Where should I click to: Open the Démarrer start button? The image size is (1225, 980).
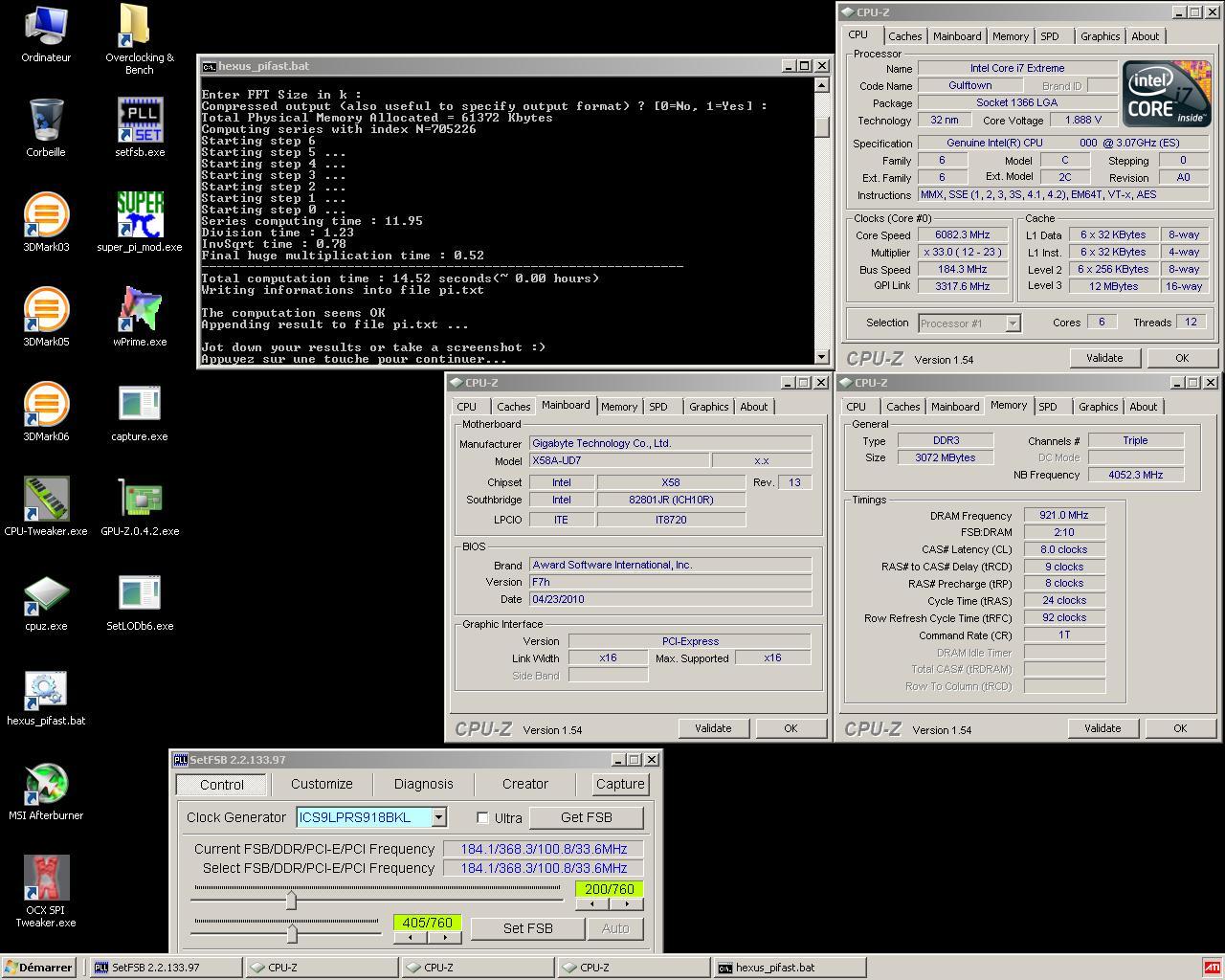[38, 968]
